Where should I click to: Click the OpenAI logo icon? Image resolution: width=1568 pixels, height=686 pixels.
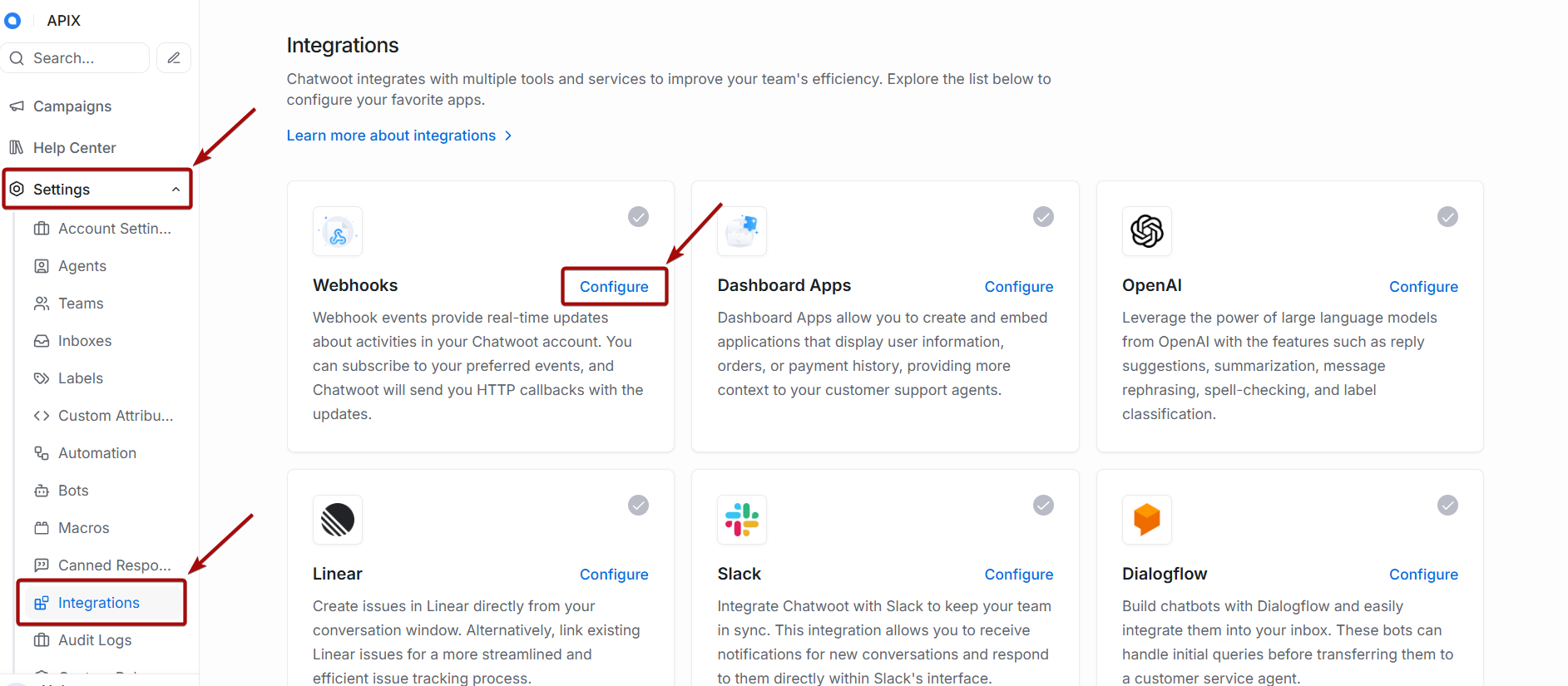pyautogui.click(x=1147, y=231)
